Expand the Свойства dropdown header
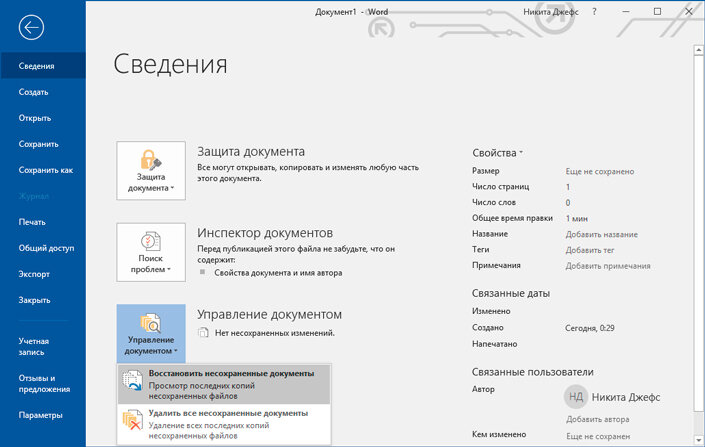Image resolution: width=705 pixels, height=447 pixels. [497, 153]
